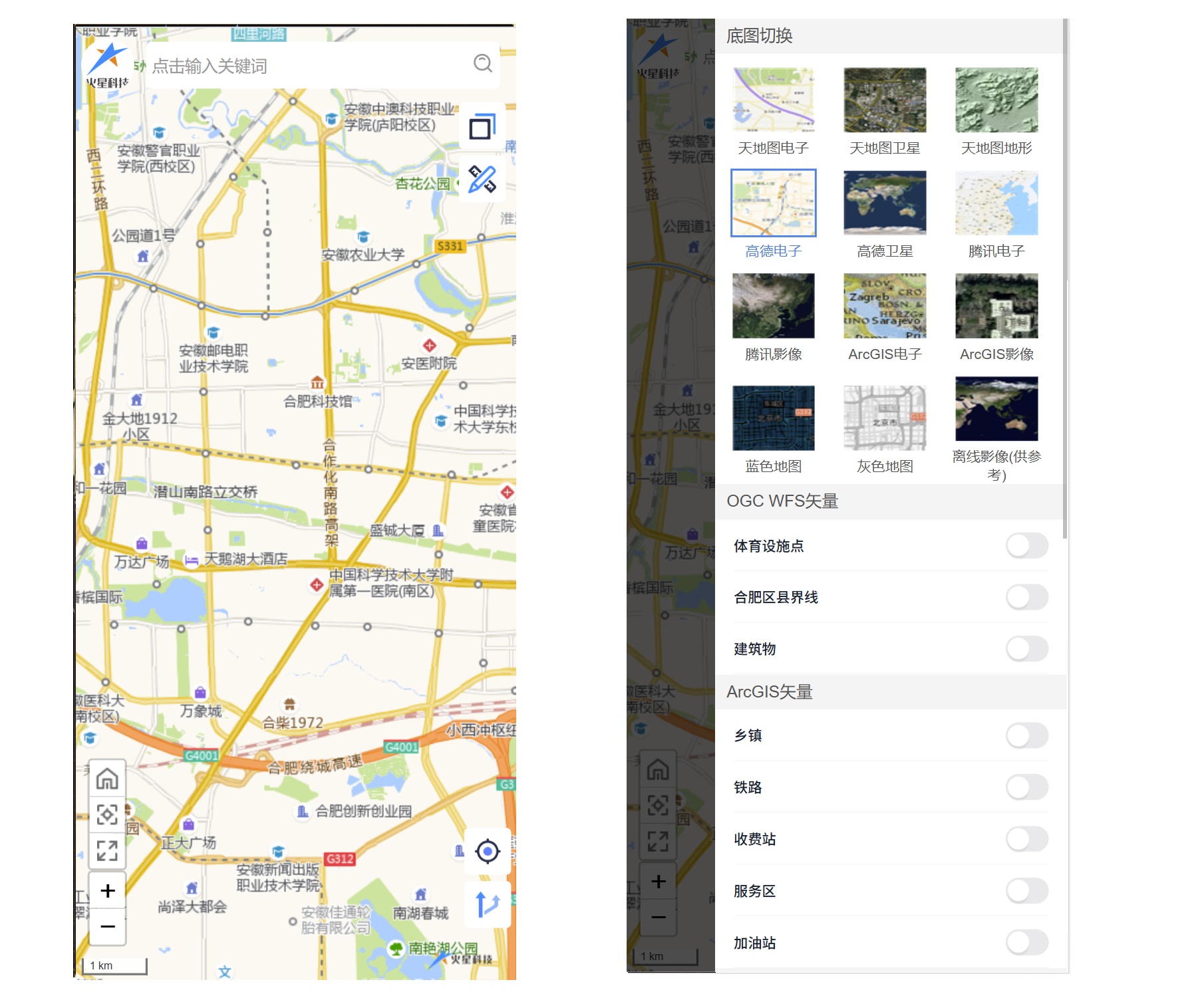
Task: Click the search magnifier icon
Action: click(x=482, y=64)
